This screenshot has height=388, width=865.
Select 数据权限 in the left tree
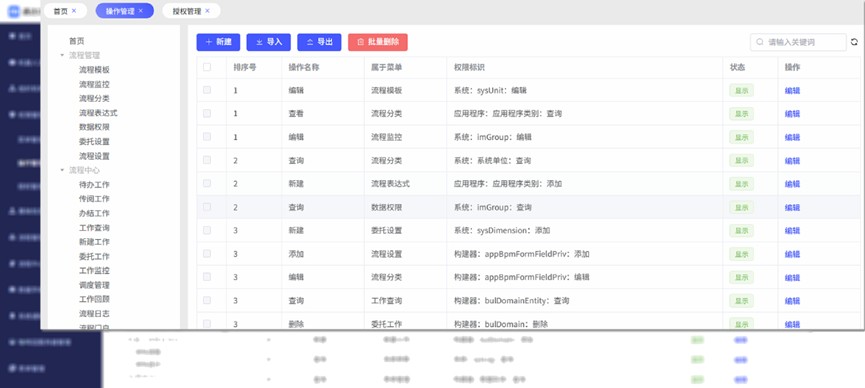click(94, 127)
